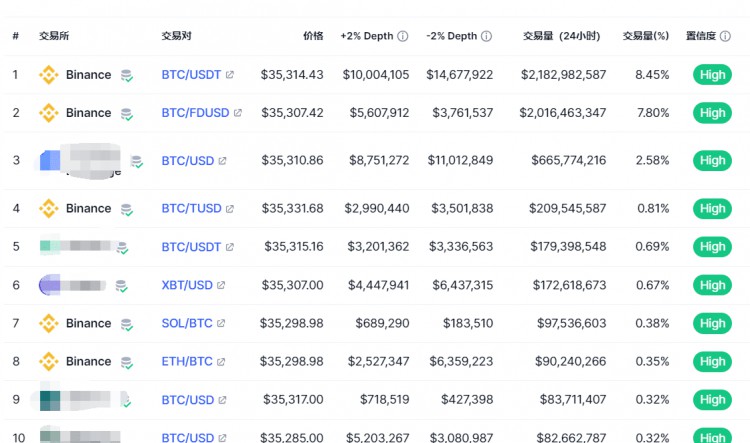Click the High confidence badge in row 3
The height and width of the screenshot is (443, 750).
point(712,161)
